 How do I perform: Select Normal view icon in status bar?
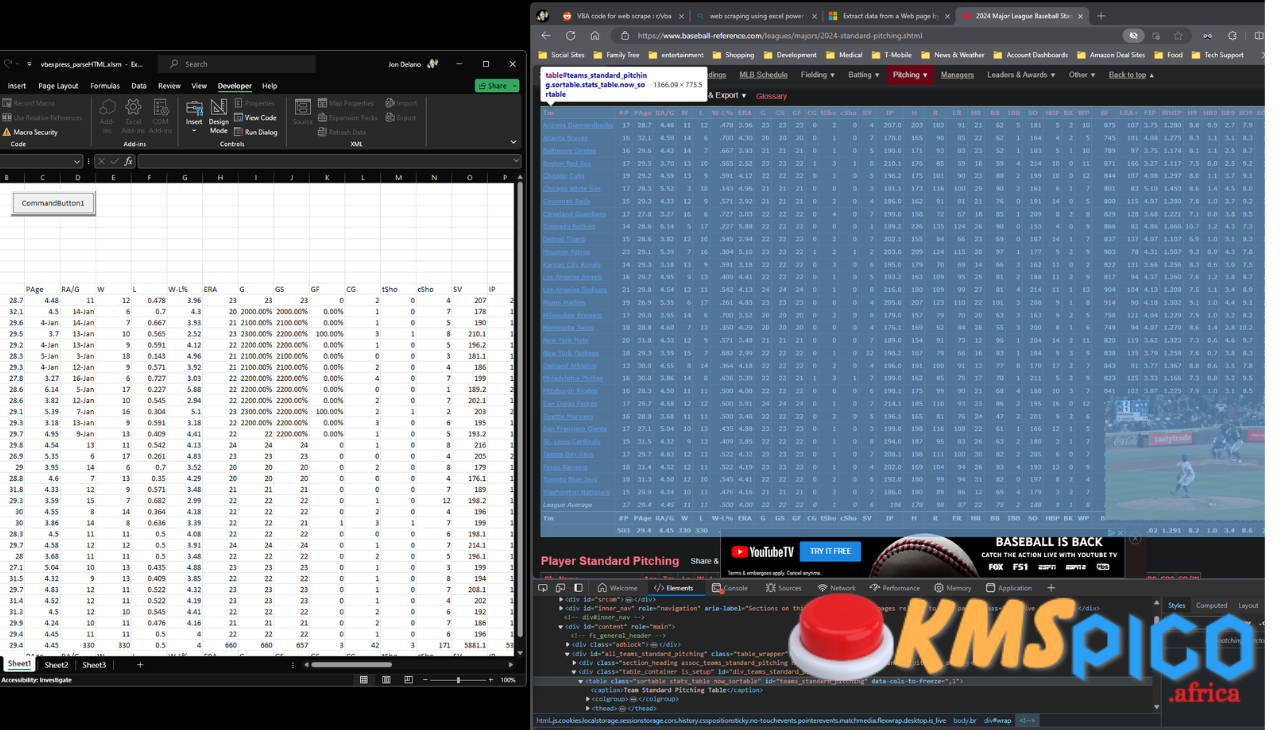click(x=364, y=680)
